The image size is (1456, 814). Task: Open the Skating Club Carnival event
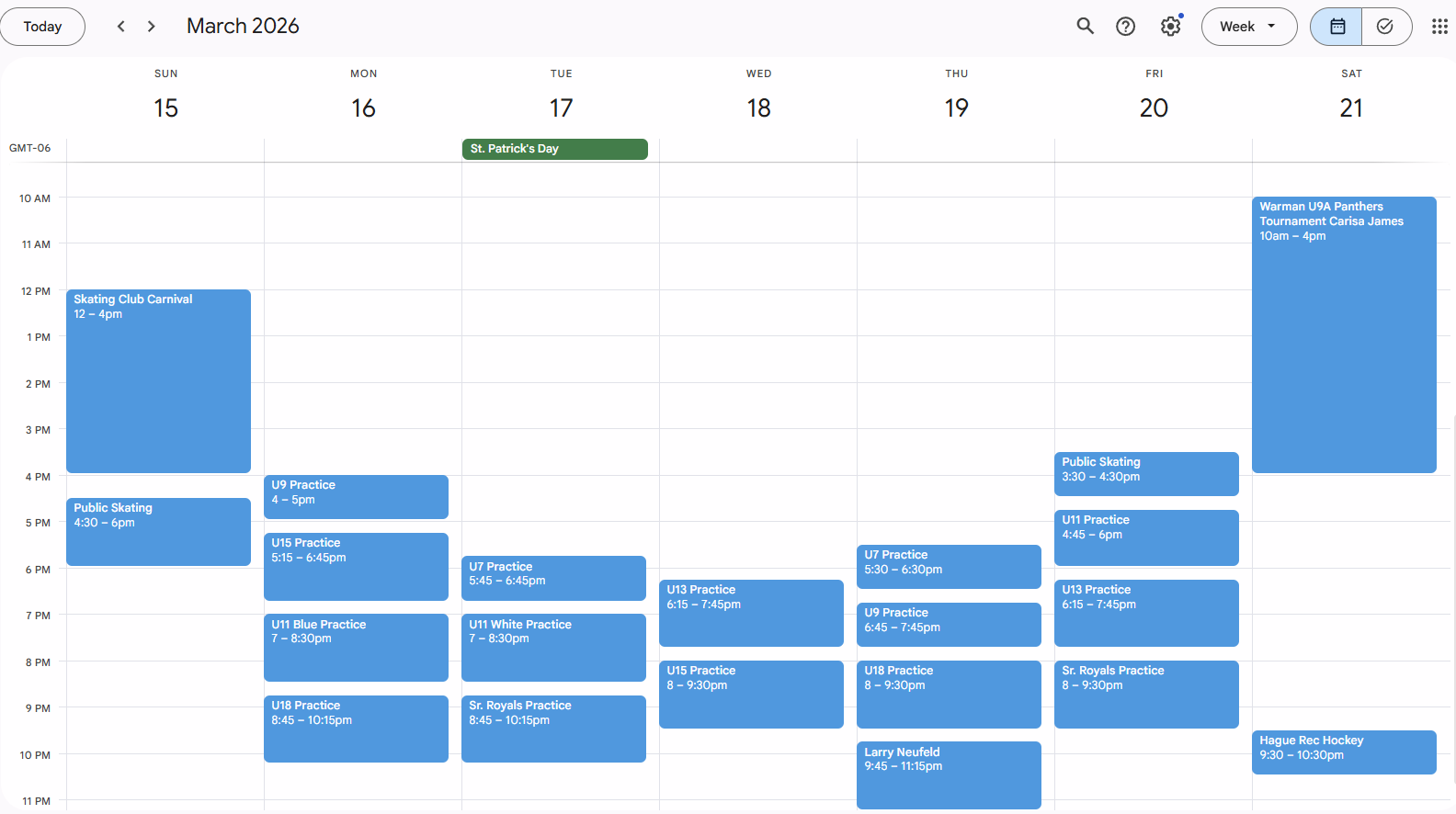[158, 380]
